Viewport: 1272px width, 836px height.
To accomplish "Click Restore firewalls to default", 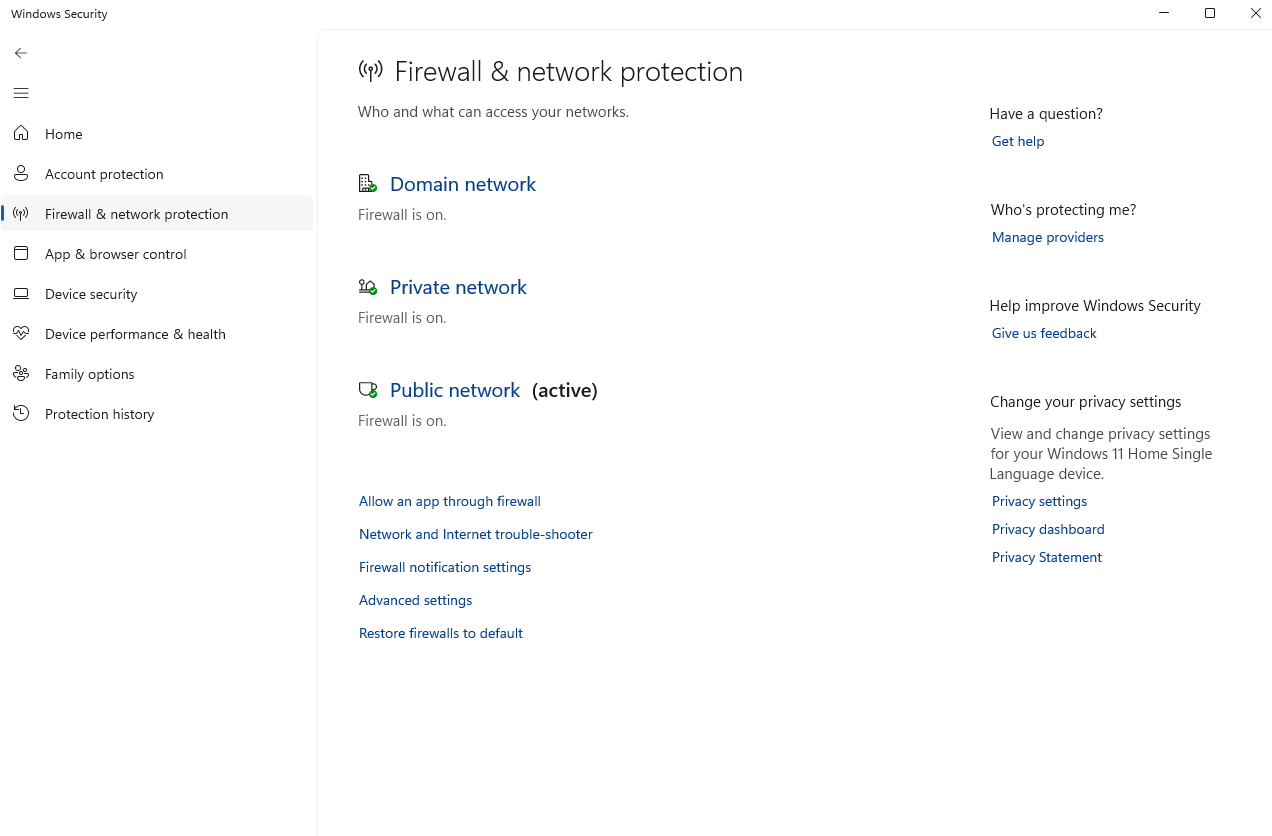I will [x=440, y=633].
